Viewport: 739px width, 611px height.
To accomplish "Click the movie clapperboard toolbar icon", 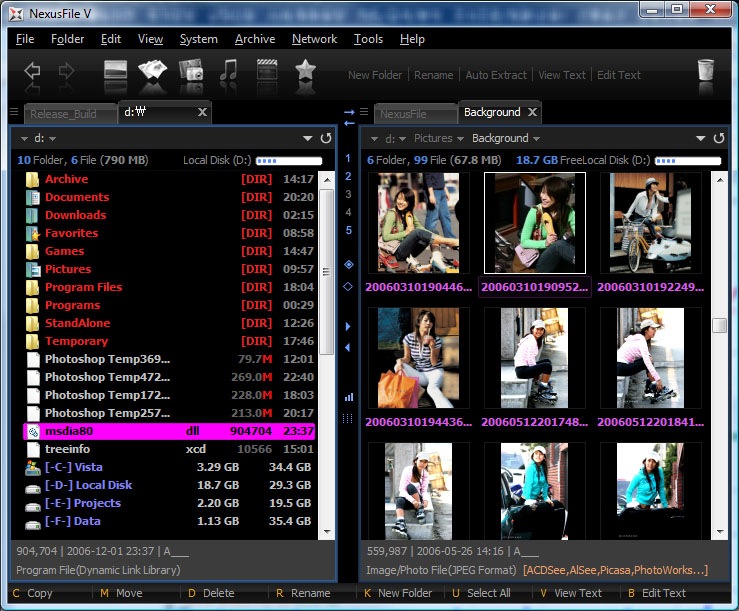I will coord(267,72).
